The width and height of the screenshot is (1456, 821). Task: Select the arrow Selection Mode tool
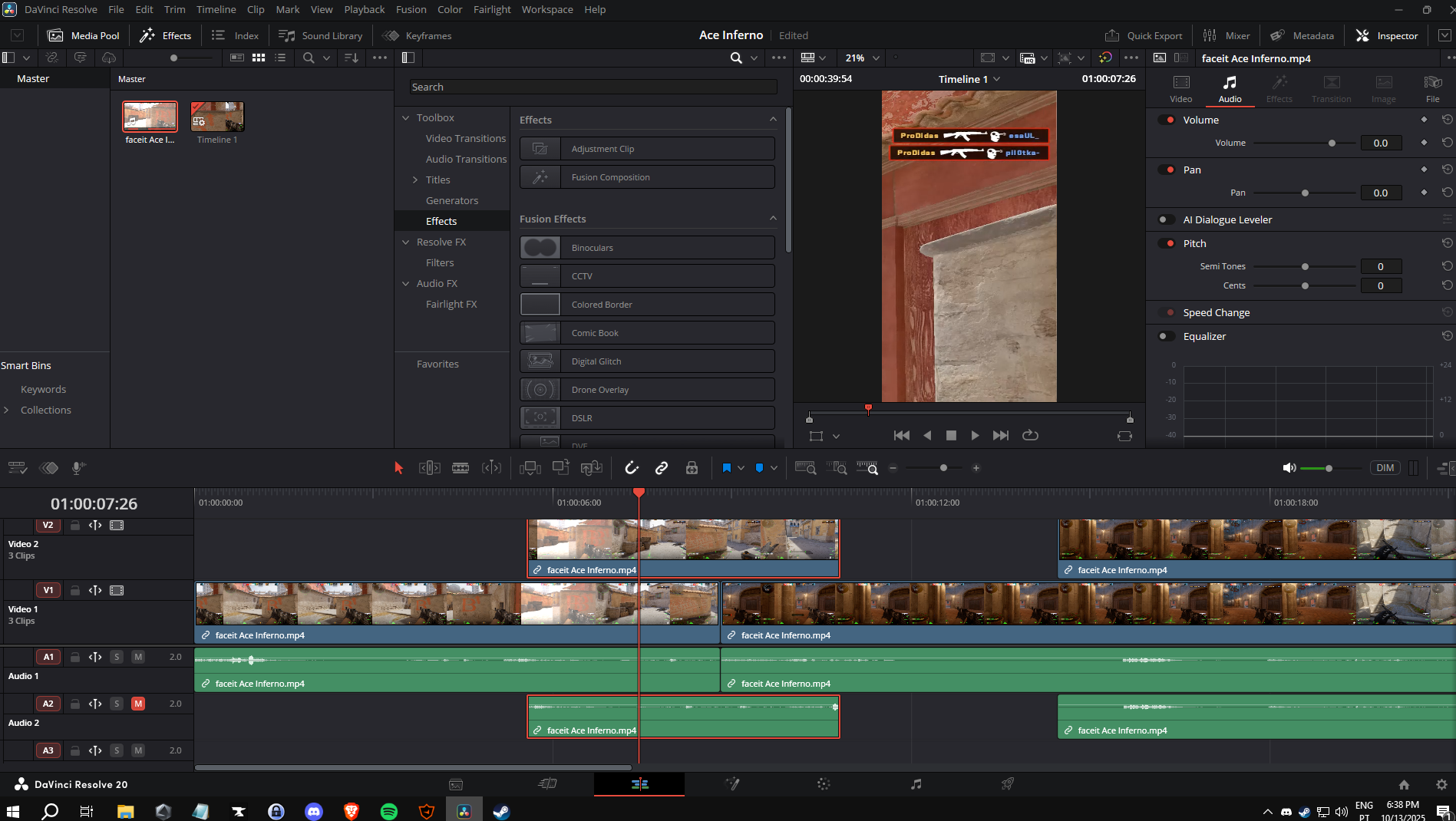(x=398, y=468)
